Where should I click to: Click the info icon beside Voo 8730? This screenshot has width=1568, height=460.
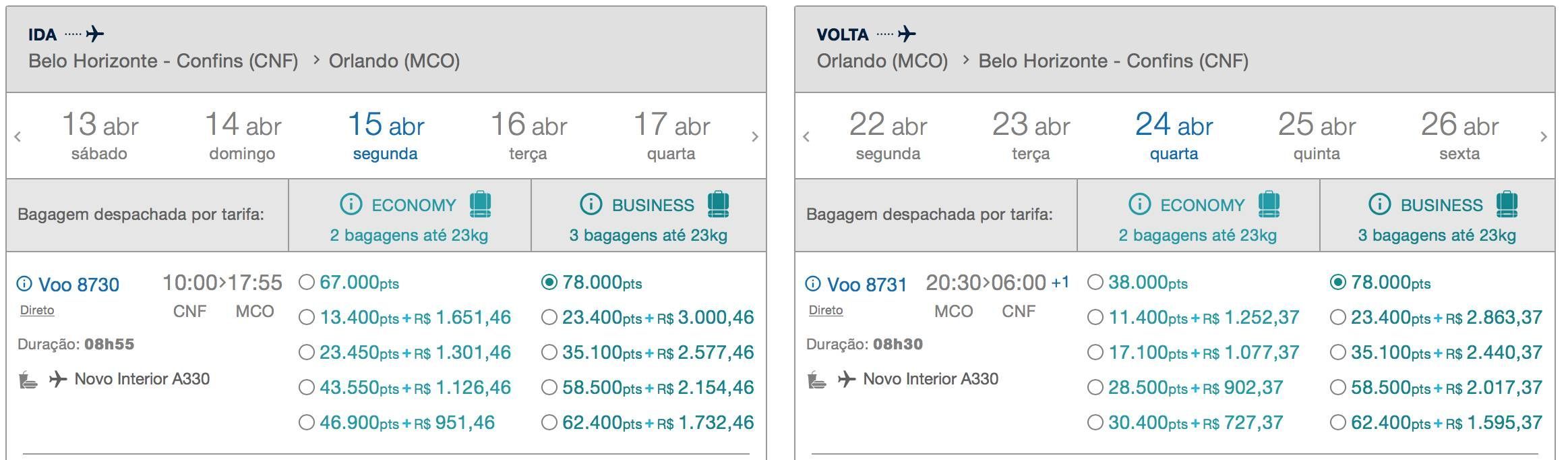point(24,283)
